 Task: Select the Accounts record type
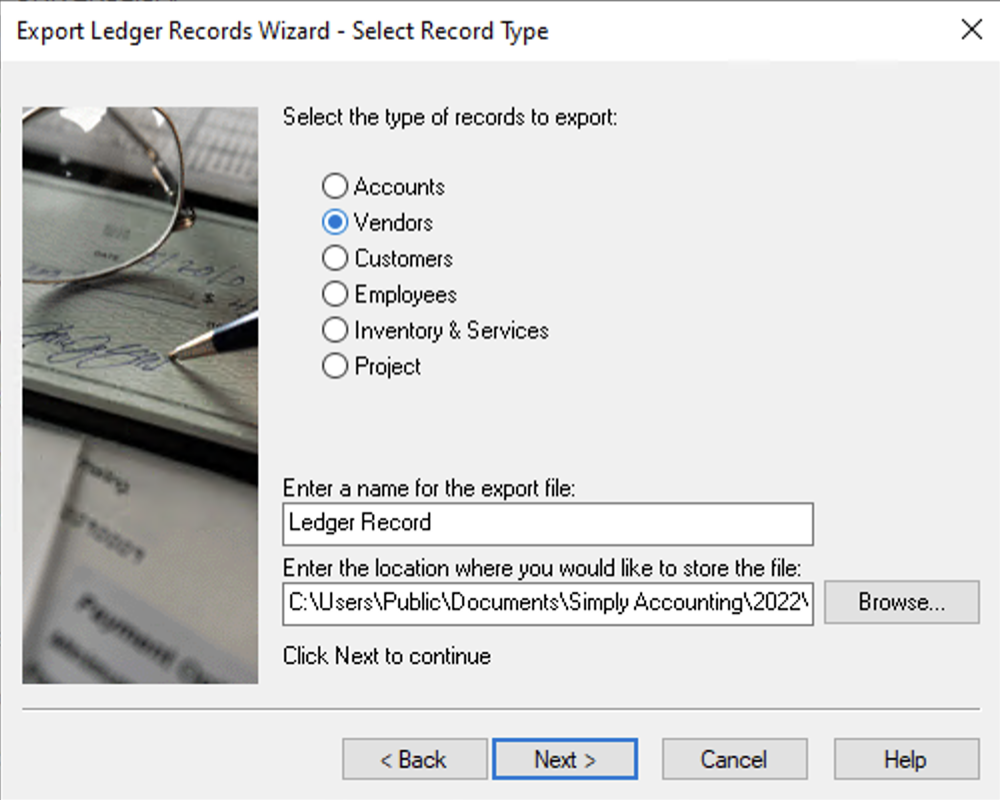pyautogui.click(x=335, y=186)
